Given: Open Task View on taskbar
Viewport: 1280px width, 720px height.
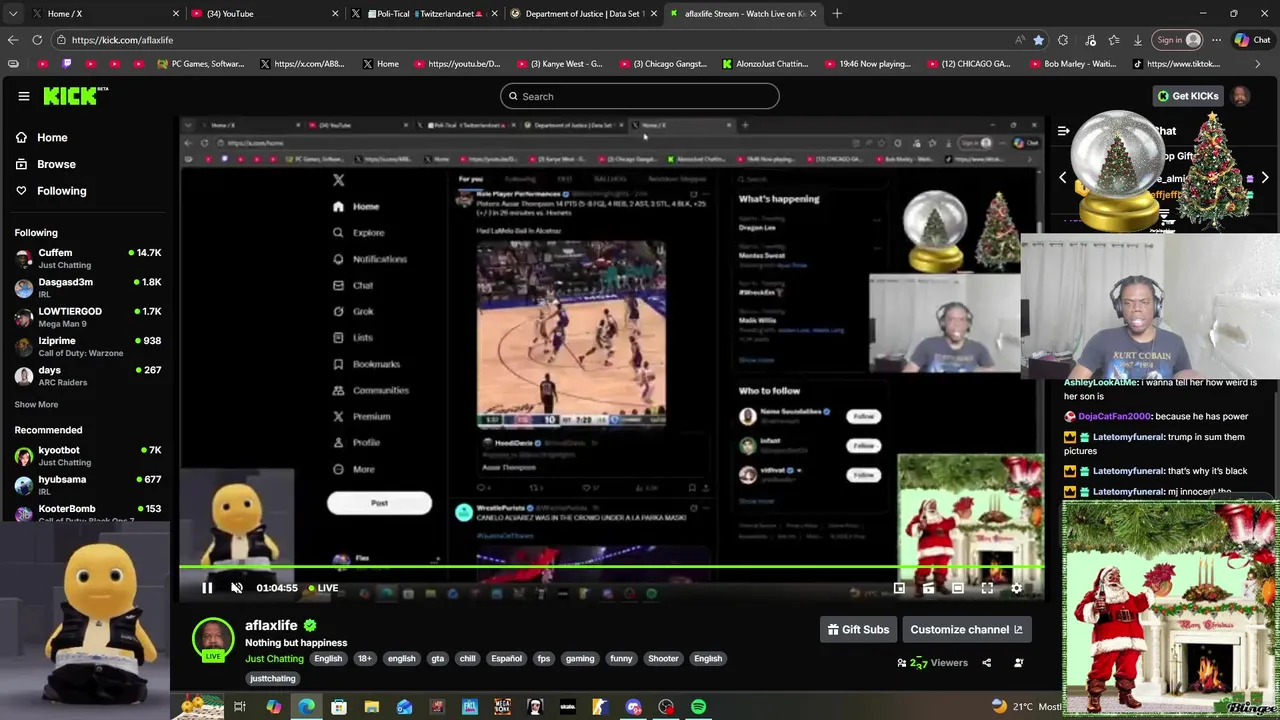Looking at the screenshot, I should point(240,707).
